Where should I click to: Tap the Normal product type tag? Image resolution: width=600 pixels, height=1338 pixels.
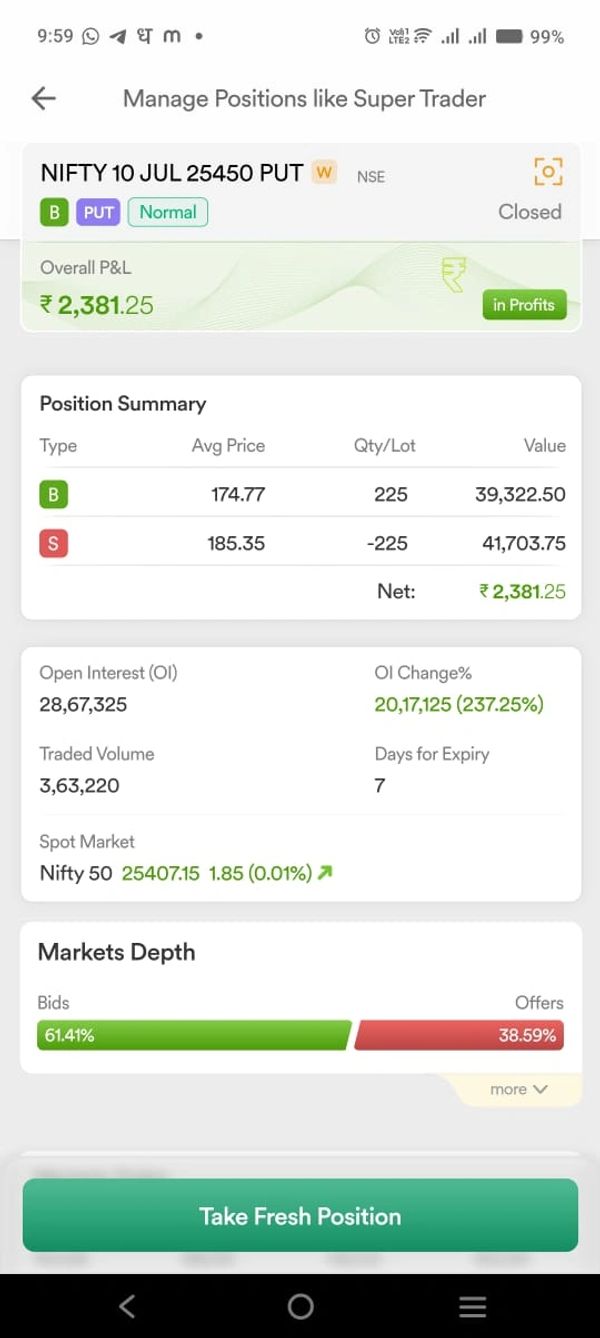(167, 212)
